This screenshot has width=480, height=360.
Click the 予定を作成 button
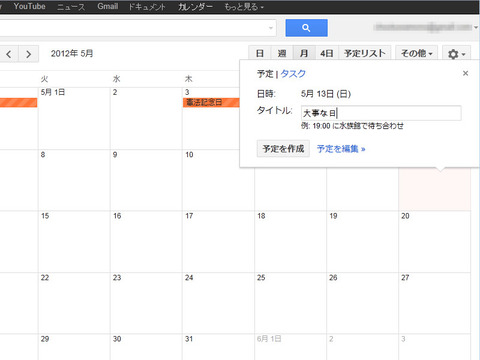(x=283, y=149)
